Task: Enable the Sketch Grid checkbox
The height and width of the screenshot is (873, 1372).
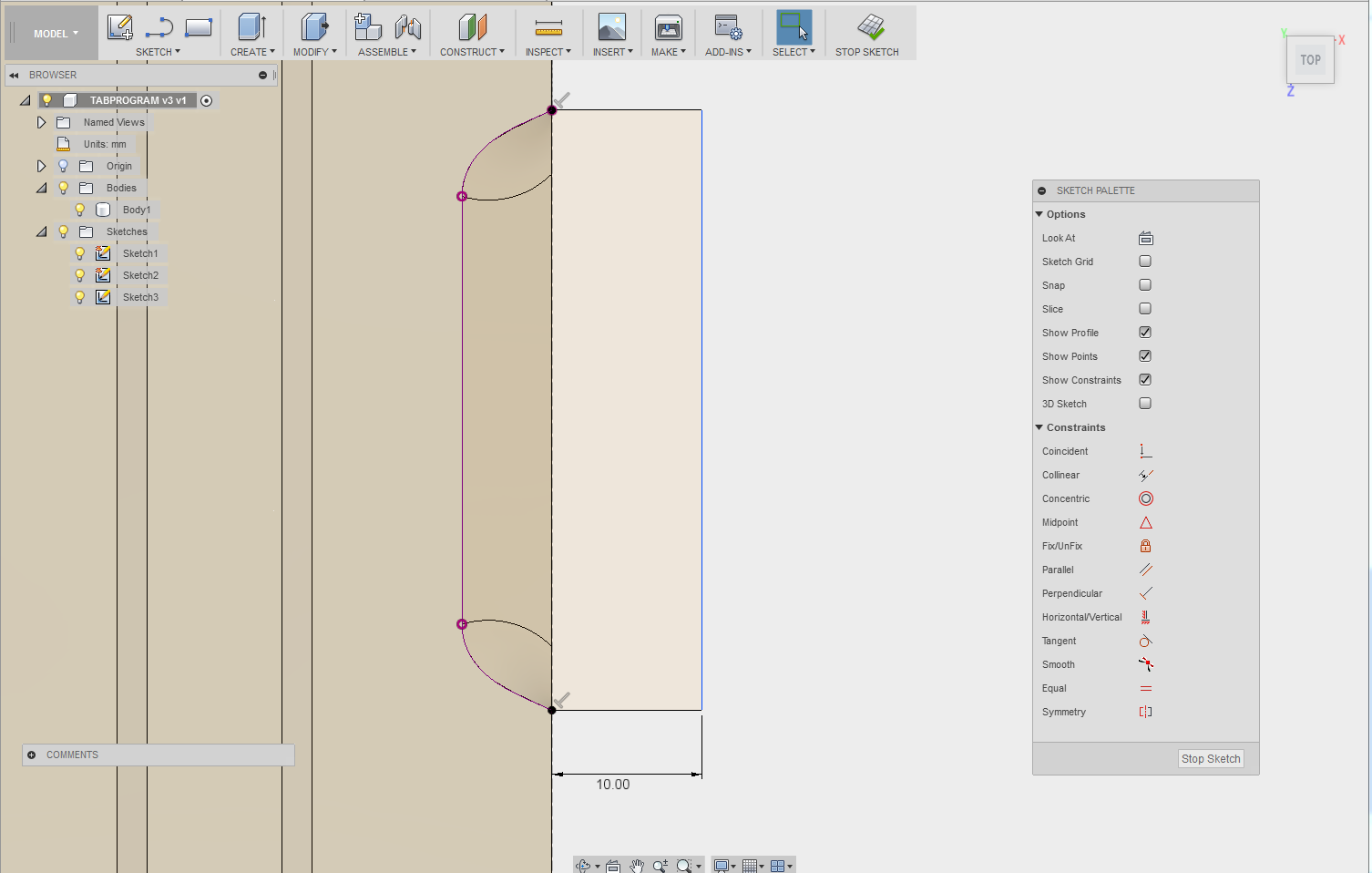Action: click(1145, 262)
